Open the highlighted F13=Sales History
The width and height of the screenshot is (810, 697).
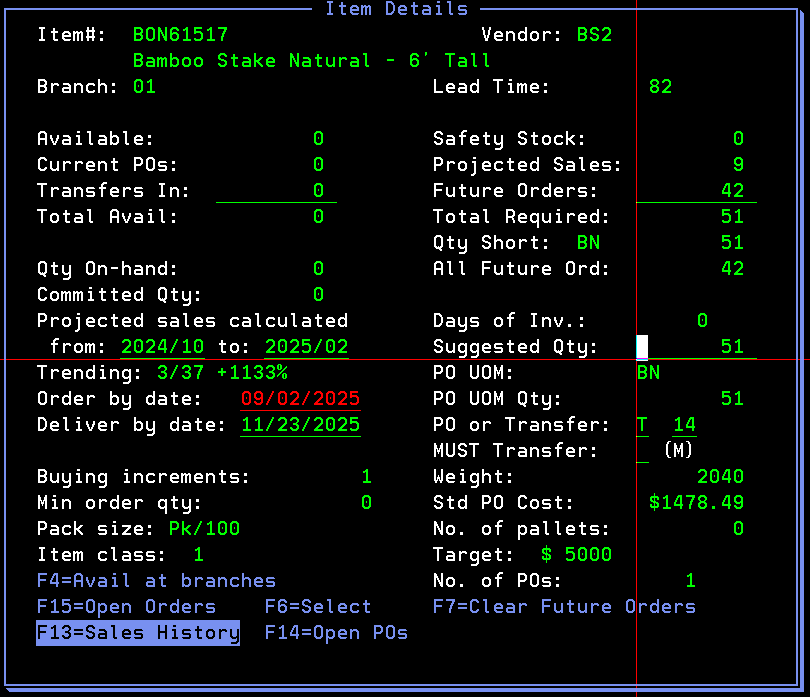pos(138,633)
